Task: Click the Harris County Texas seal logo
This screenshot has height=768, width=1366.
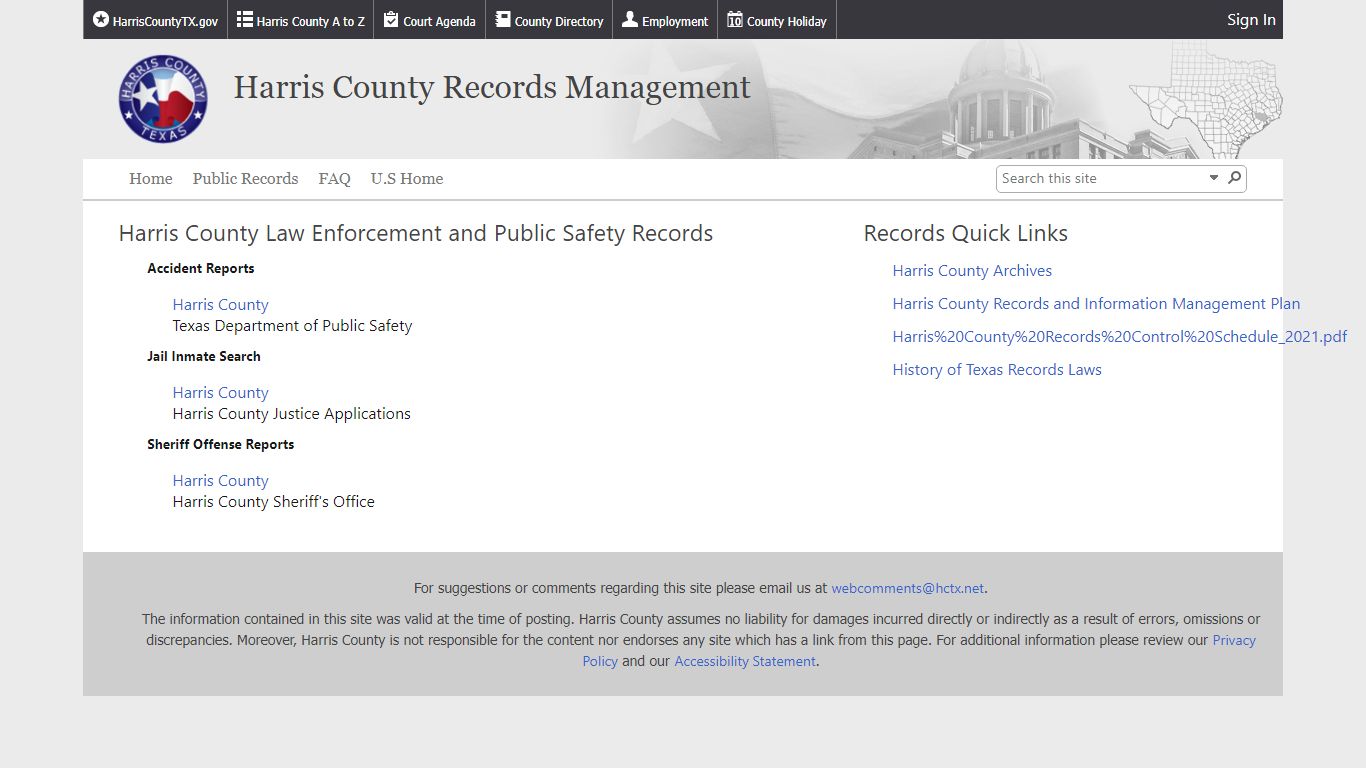Action: [163, 99]
